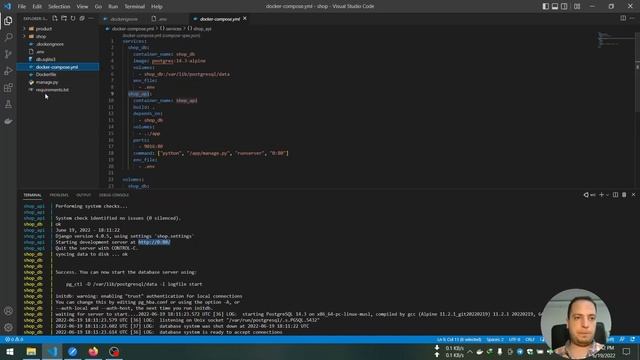This screenshot has height=360, width=640.
Task: Open the Terminal menu
Action: (135, 7)
